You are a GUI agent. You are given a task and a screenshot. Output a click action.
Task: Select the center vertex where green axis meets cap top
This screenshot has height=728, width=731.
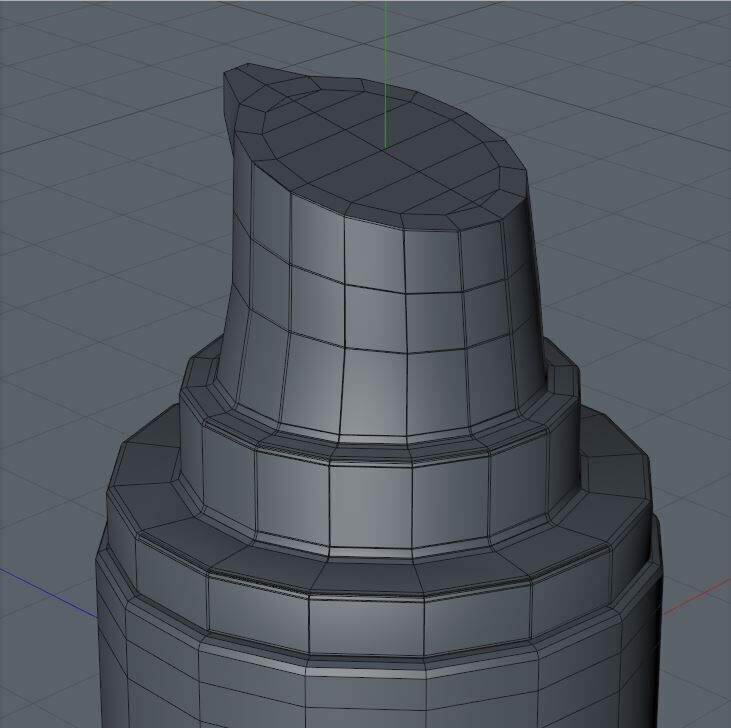pyautogui.click(x=386, y=149)
